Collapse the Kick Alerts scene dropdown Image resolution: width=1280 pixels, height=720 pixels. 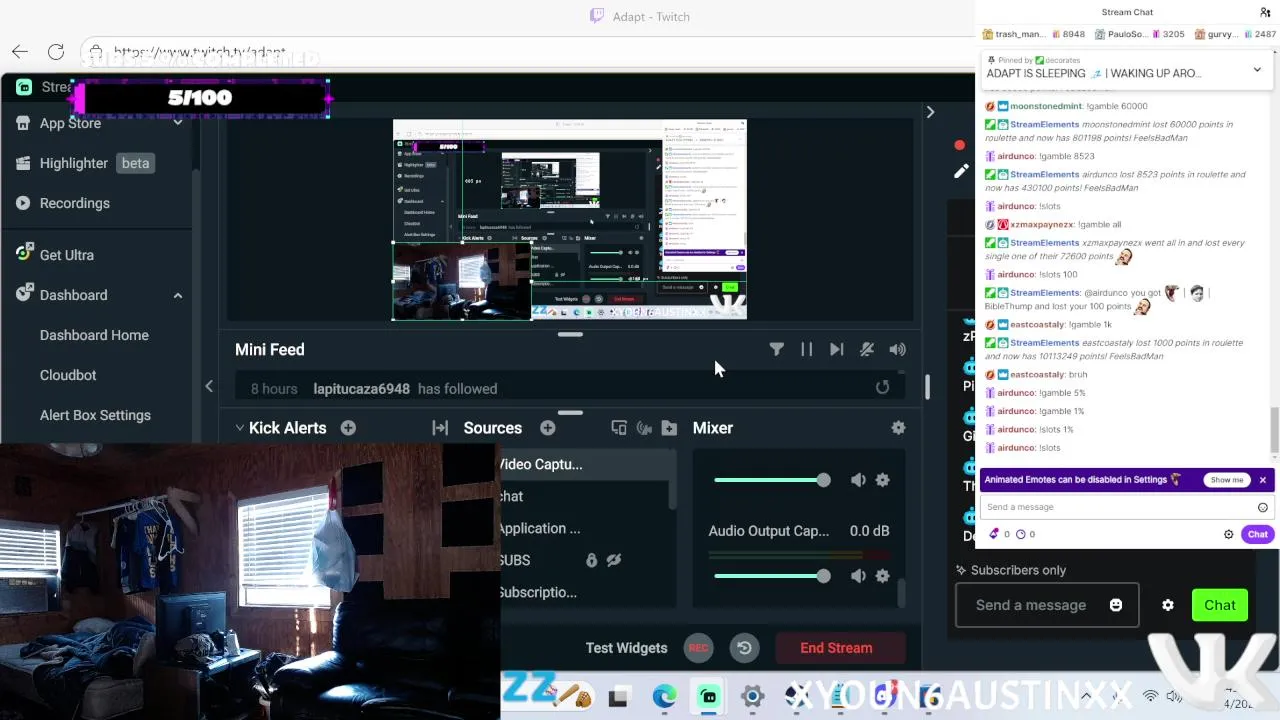(x=240, y=428)
